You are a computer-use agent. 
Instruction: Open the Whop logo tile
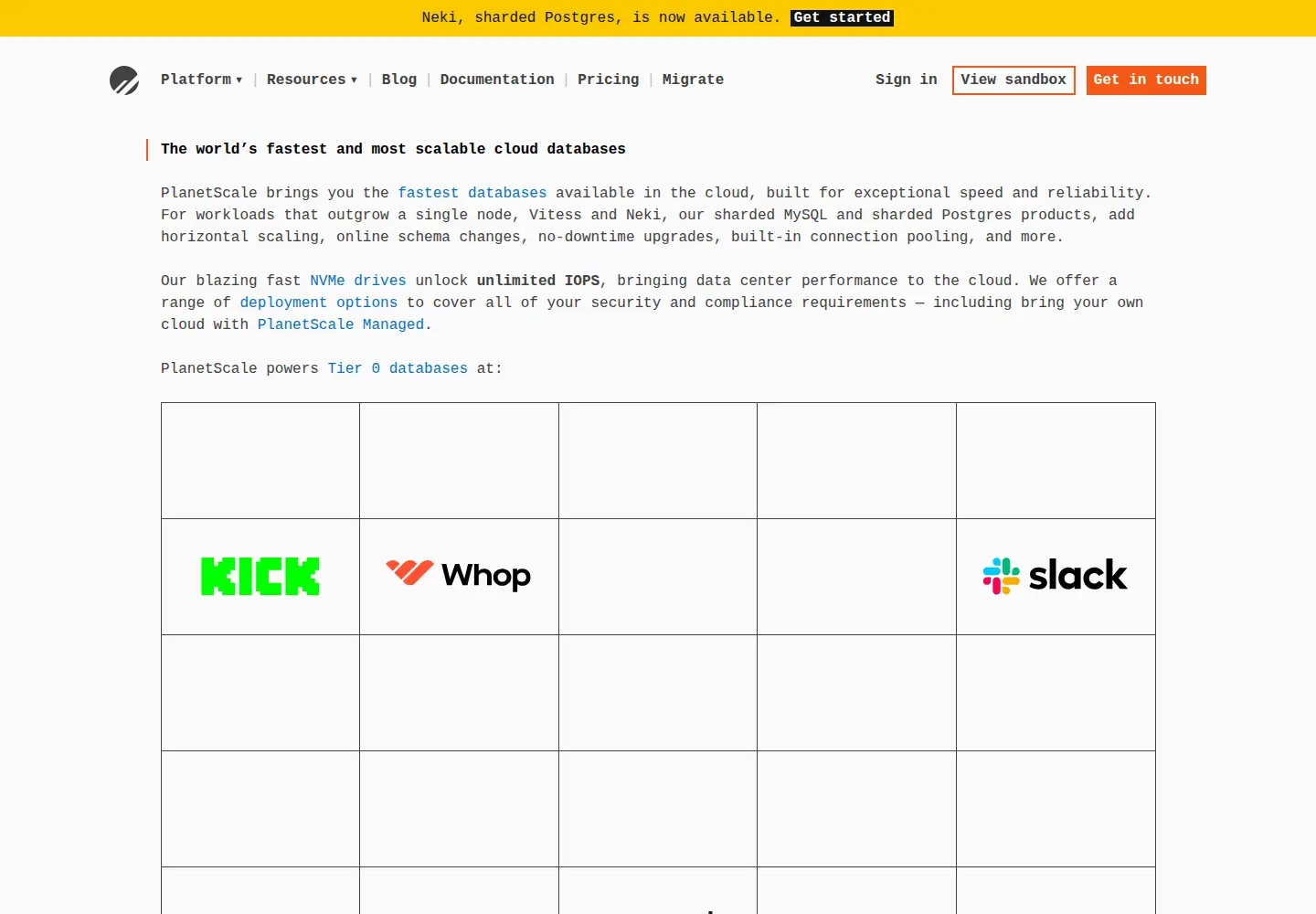pyautogui.click(x=459, y=577)
